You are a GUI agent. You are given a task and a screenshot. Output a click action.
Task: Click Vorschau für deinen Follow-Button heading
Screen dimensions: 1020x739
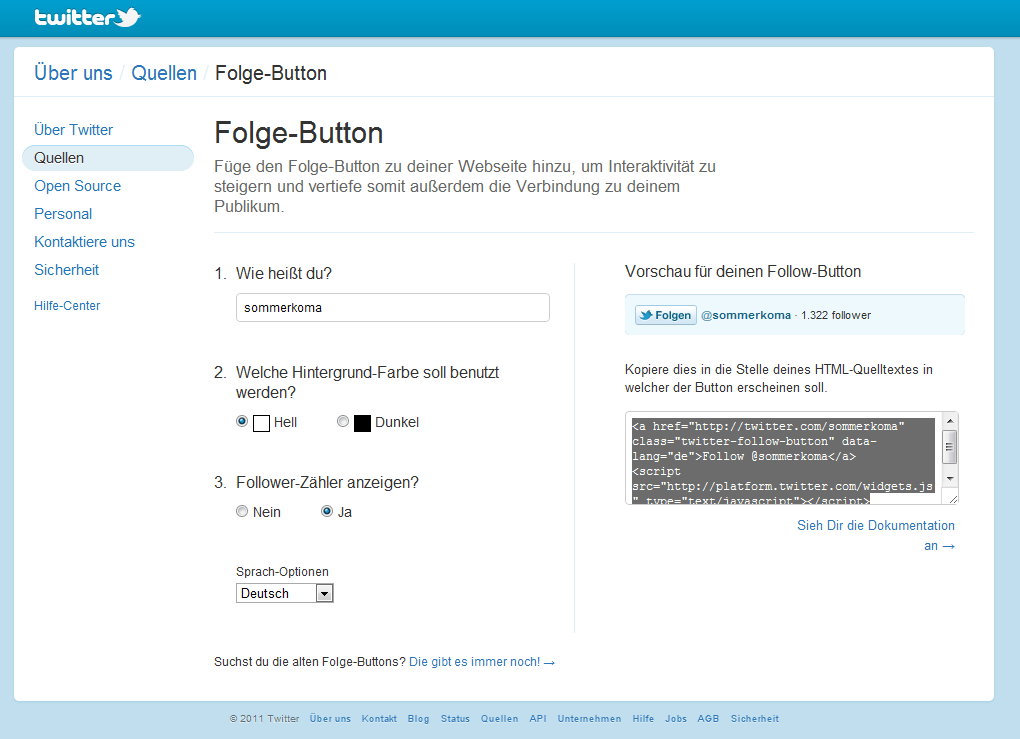point(743,271)
